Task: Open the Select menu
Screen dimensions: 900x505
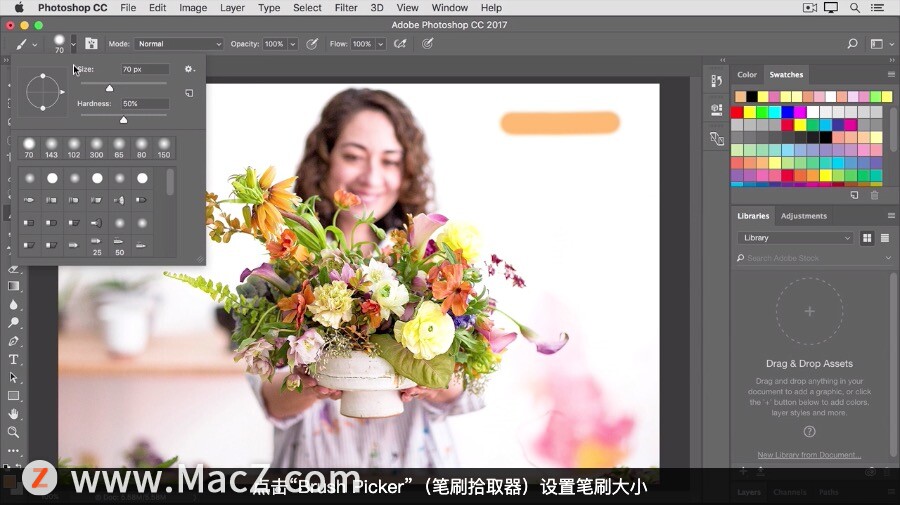Action: pos(307,8)
